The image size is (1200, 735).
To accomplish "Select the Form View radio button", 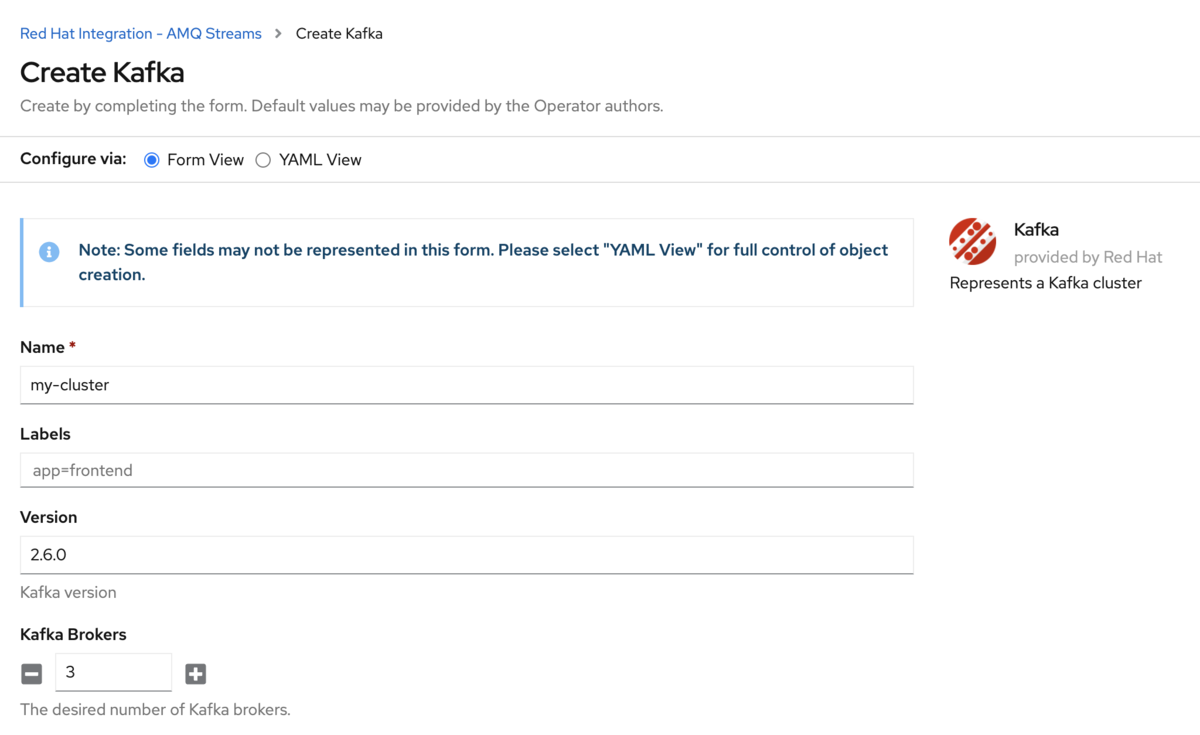I will tap(152, 160).
